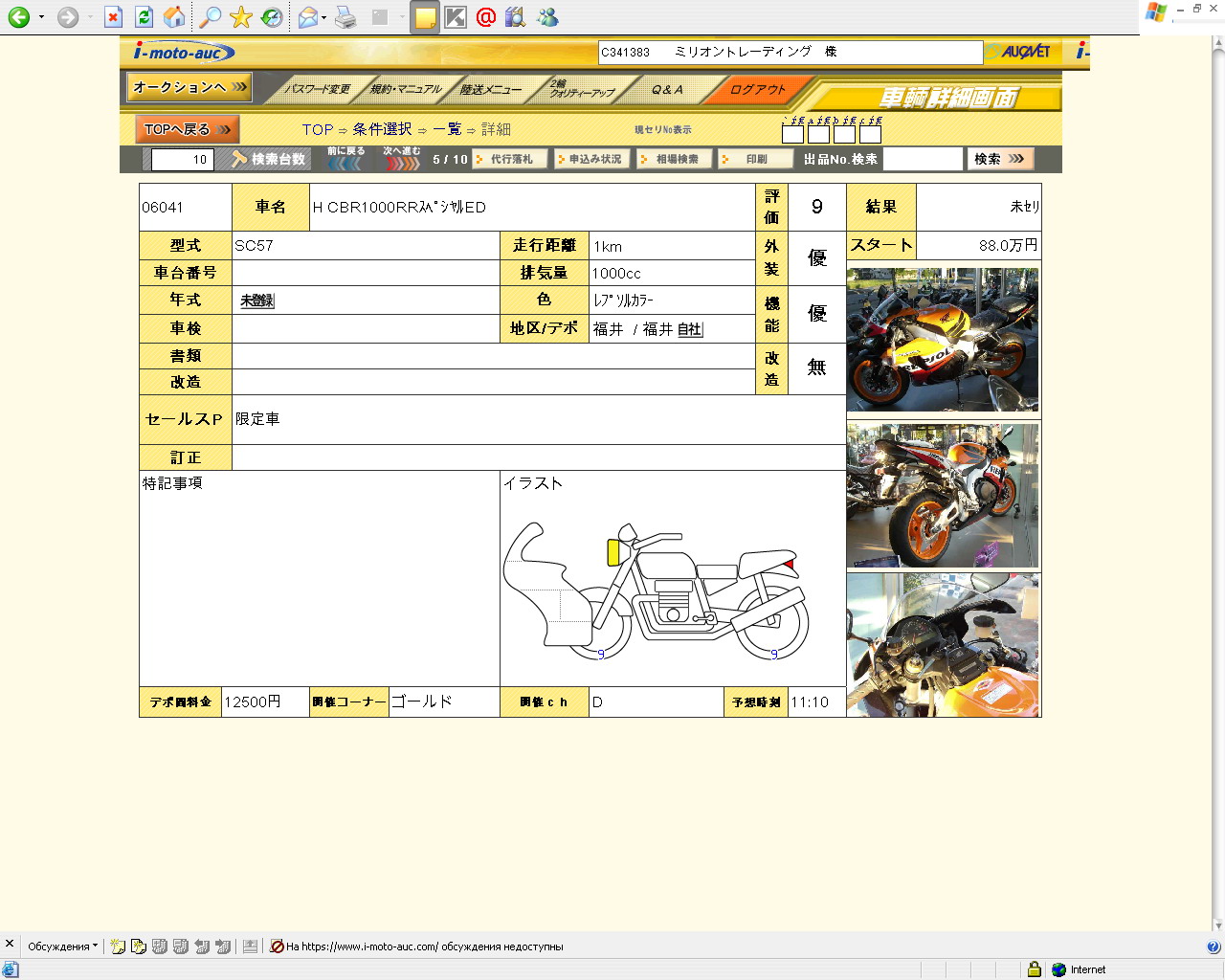Open Search with magnifying glass icon

(x=209, y=17)
